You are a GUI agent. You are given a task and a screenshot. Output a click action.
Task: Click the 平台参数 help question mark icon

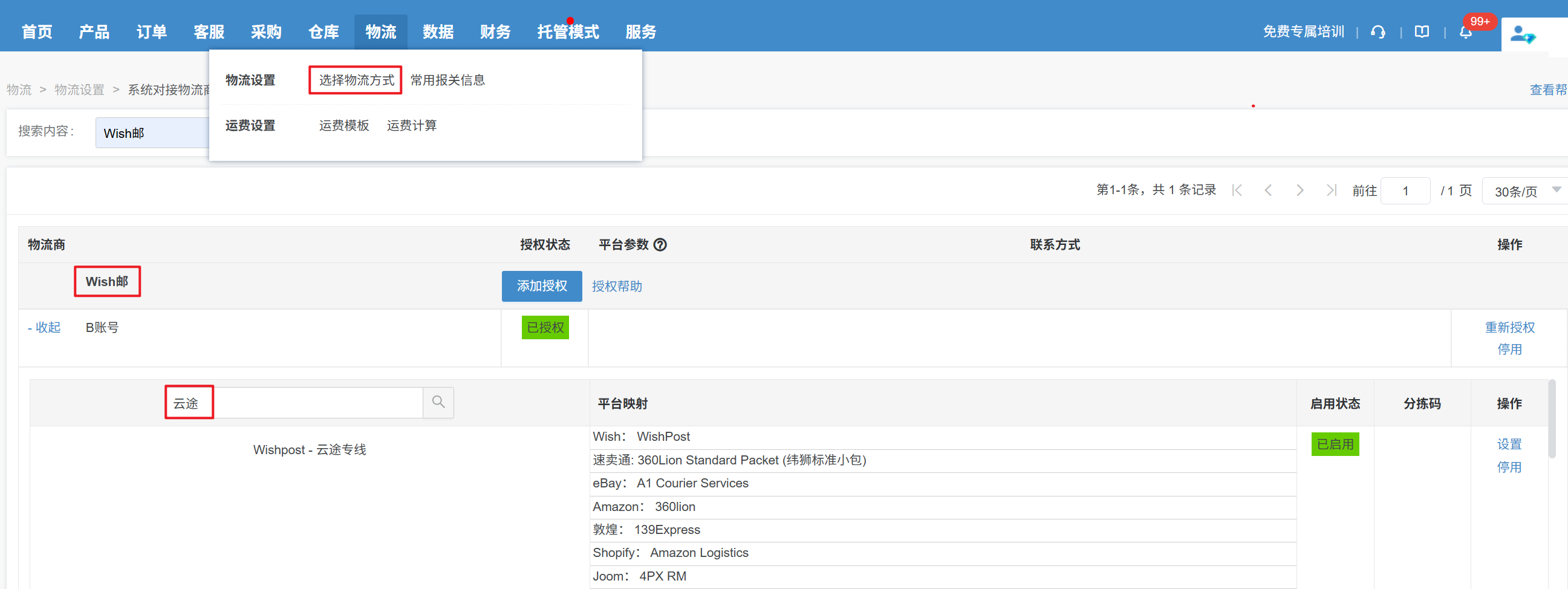point(660,244)
